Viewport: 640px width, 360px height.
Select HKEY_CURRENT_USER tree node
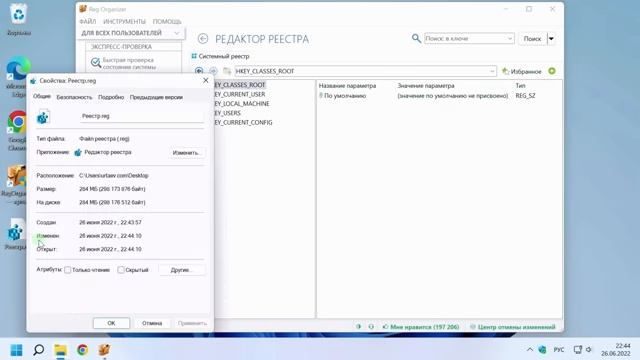click(x=240, y=94)
